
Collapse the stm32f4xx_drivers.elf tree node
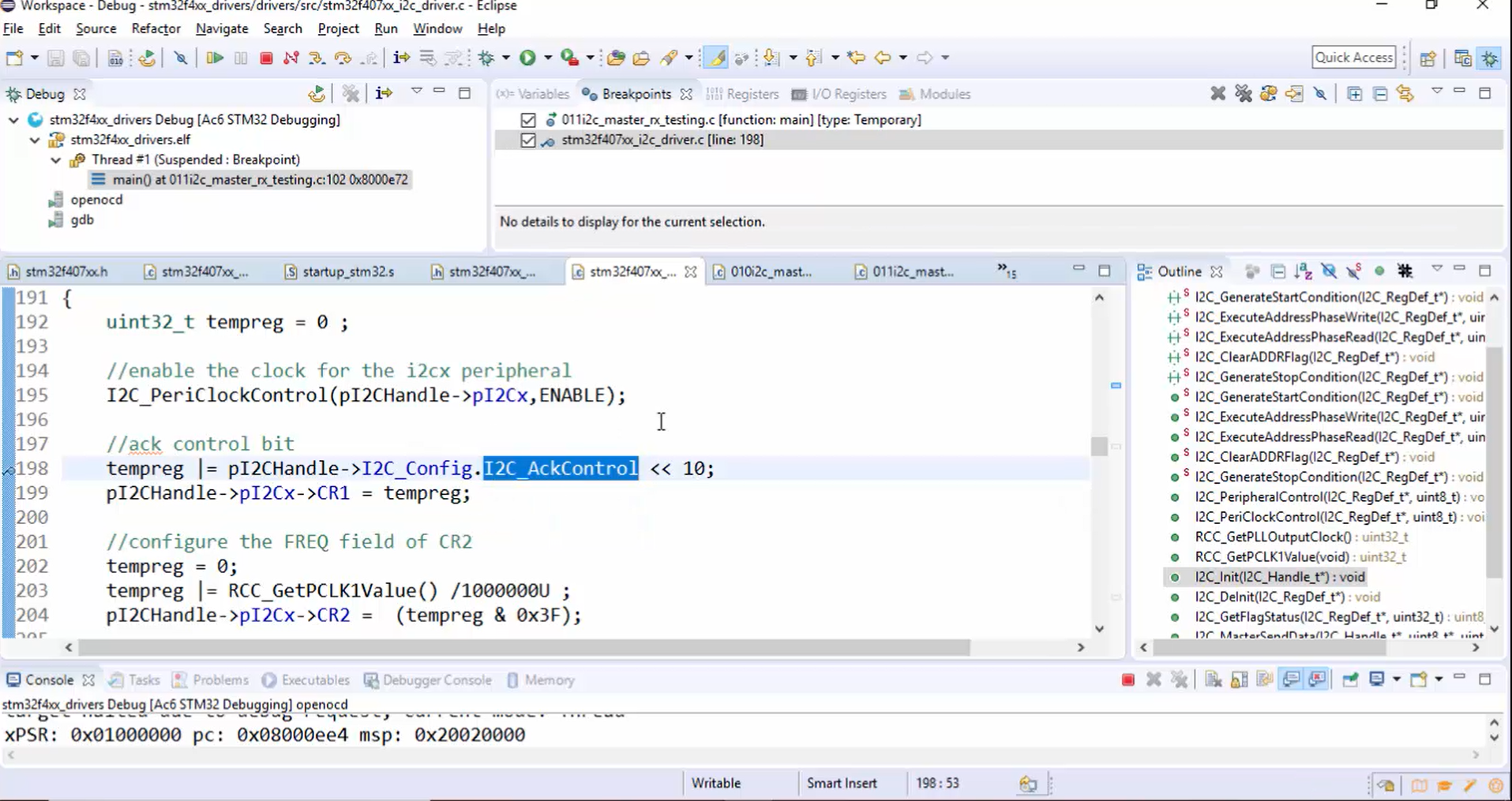(x=35, y=140)
